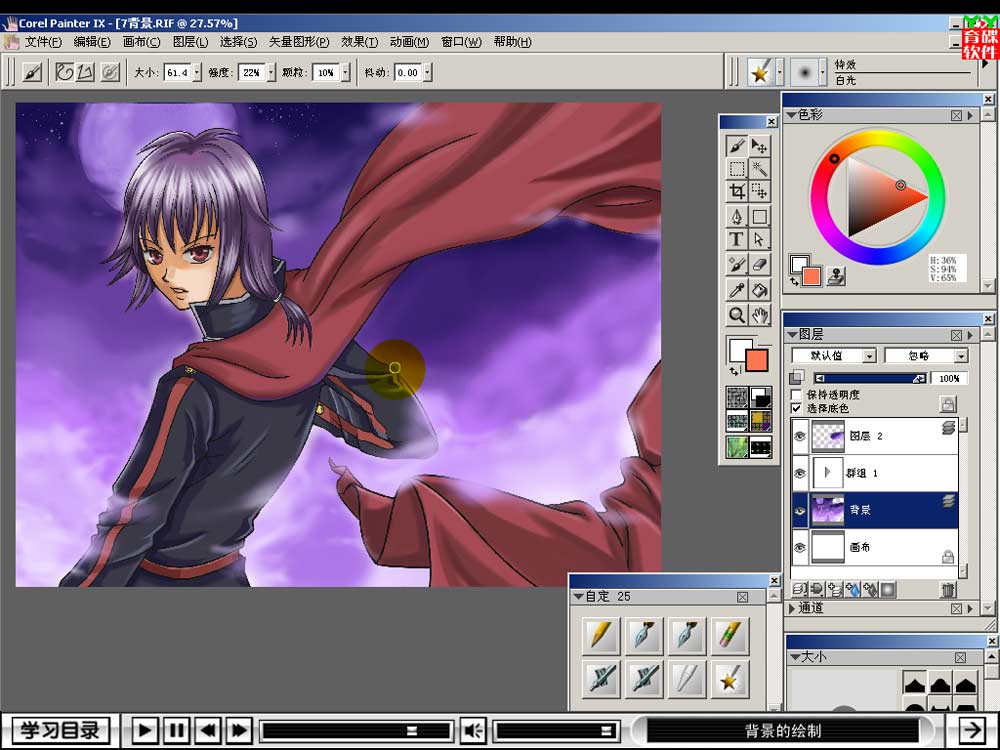Click the hue ring in color wheel
This screenshot has height=750, width=1000.
pos(878,135)
